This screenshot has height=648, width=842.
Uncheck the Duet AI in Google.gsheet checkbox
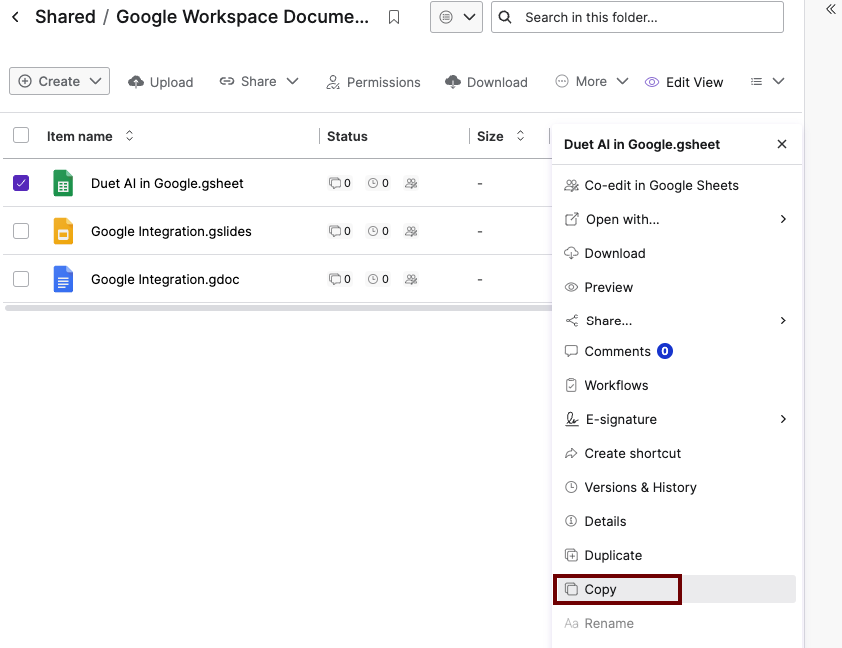click(x=21, y=183)
